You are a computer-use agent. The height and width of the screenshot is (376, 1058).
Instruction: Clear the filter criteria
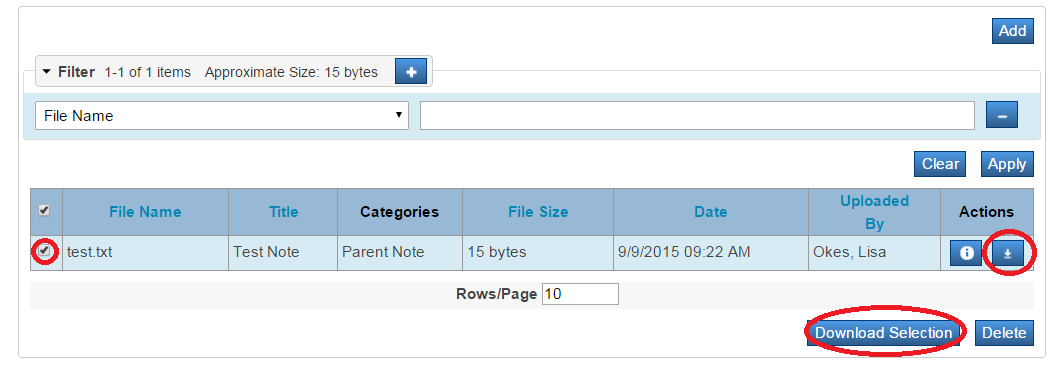click(x=940, y=164)
